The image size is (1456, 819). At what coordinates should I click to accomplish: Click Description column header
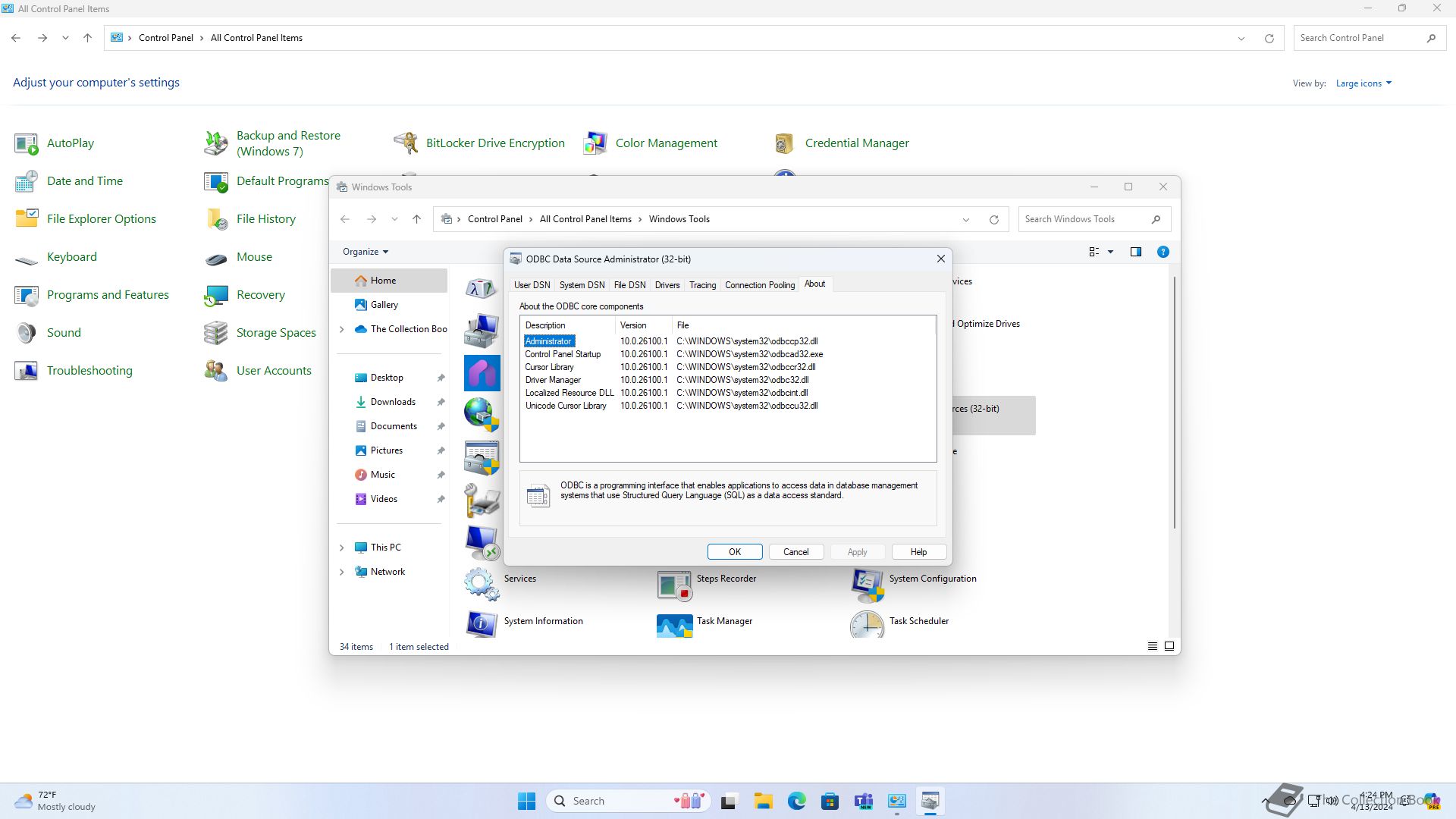point(569,325)
